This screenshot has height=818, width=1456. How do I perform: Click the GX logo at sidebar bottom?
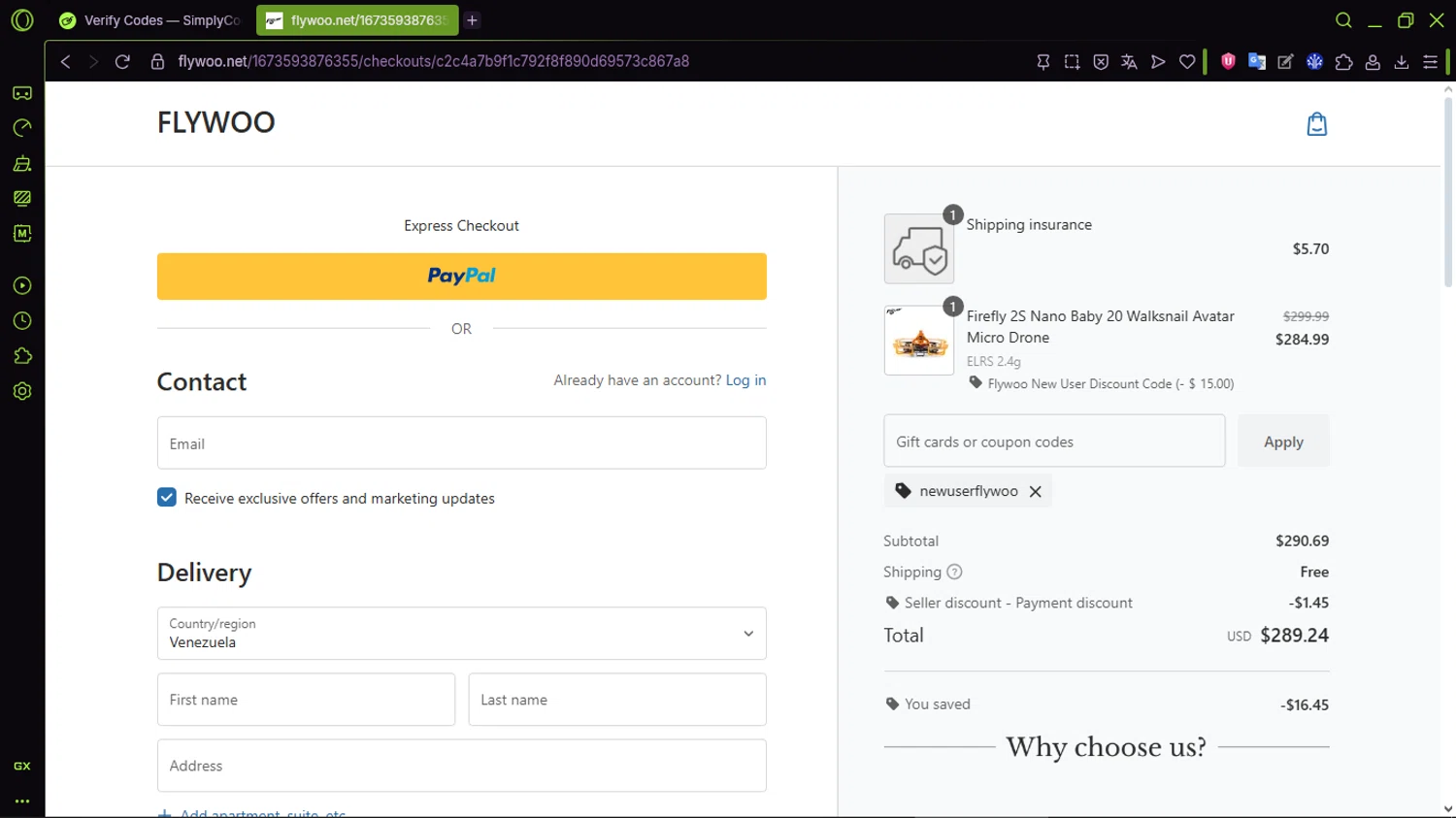pos(22,766)
